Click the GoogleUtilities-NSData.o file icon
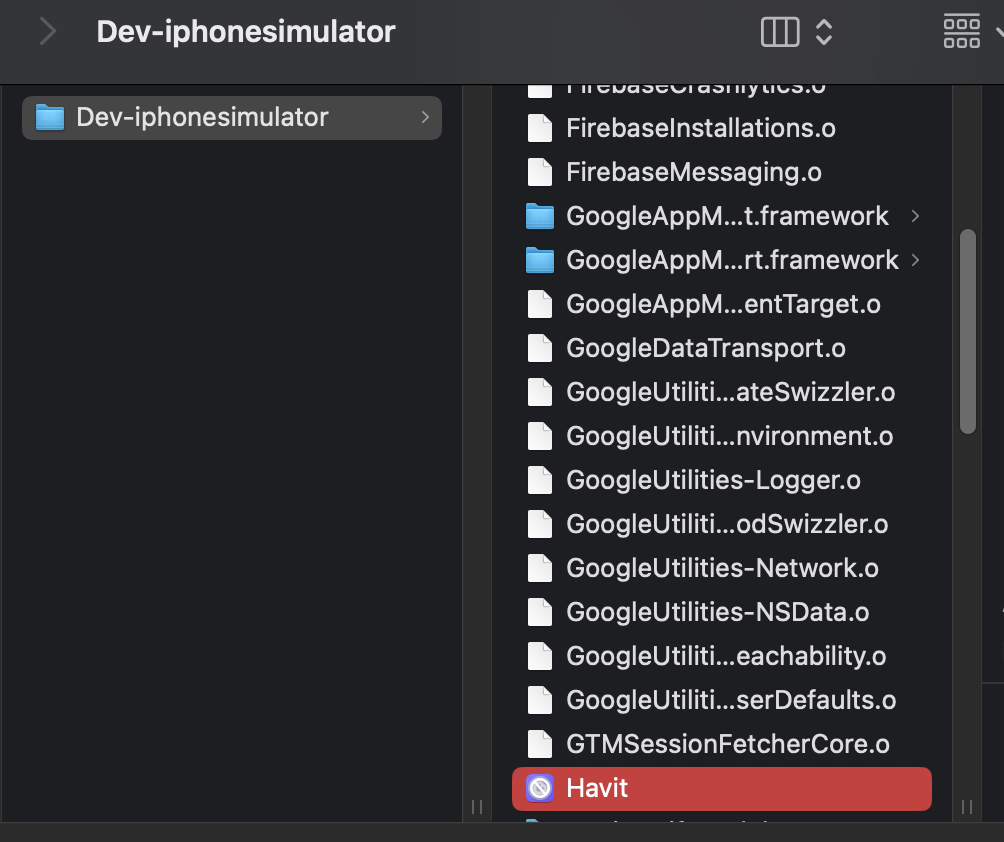The width and height of the screenshot is (1004, 842). [540, 612]
